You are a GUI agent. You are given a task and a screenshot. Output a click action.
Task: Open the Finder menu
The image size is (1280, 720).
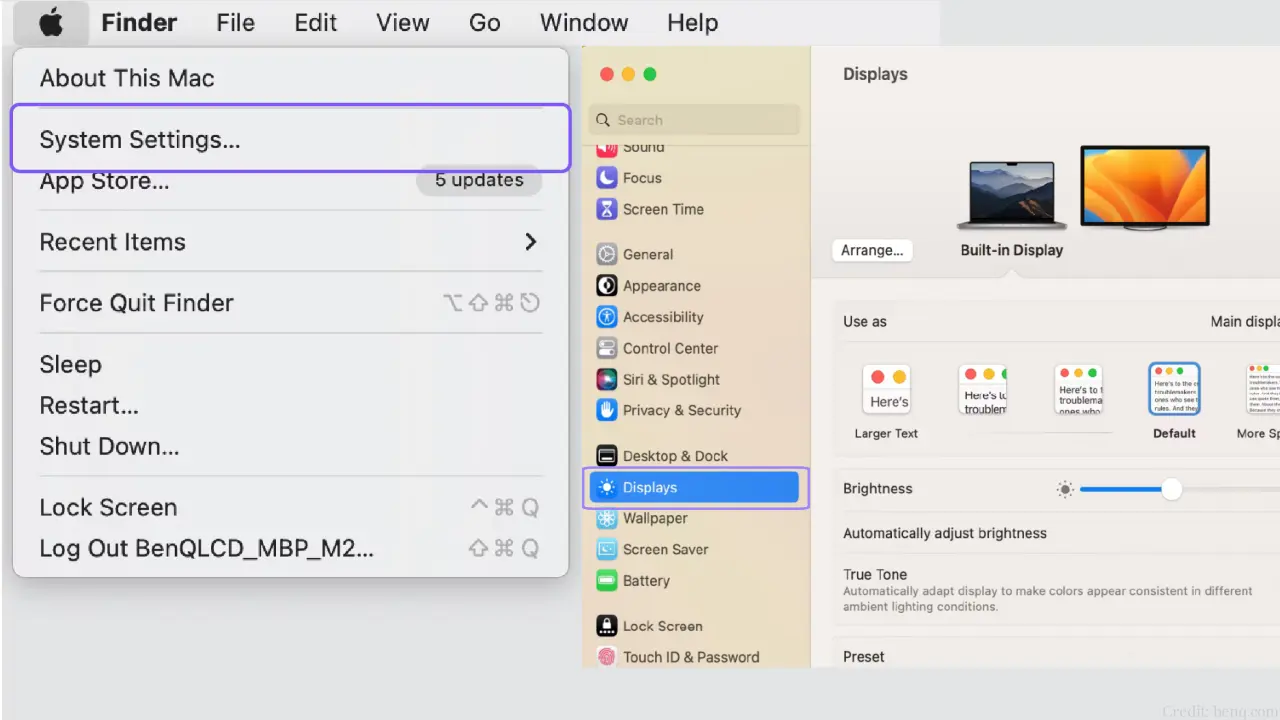[139, 22]
